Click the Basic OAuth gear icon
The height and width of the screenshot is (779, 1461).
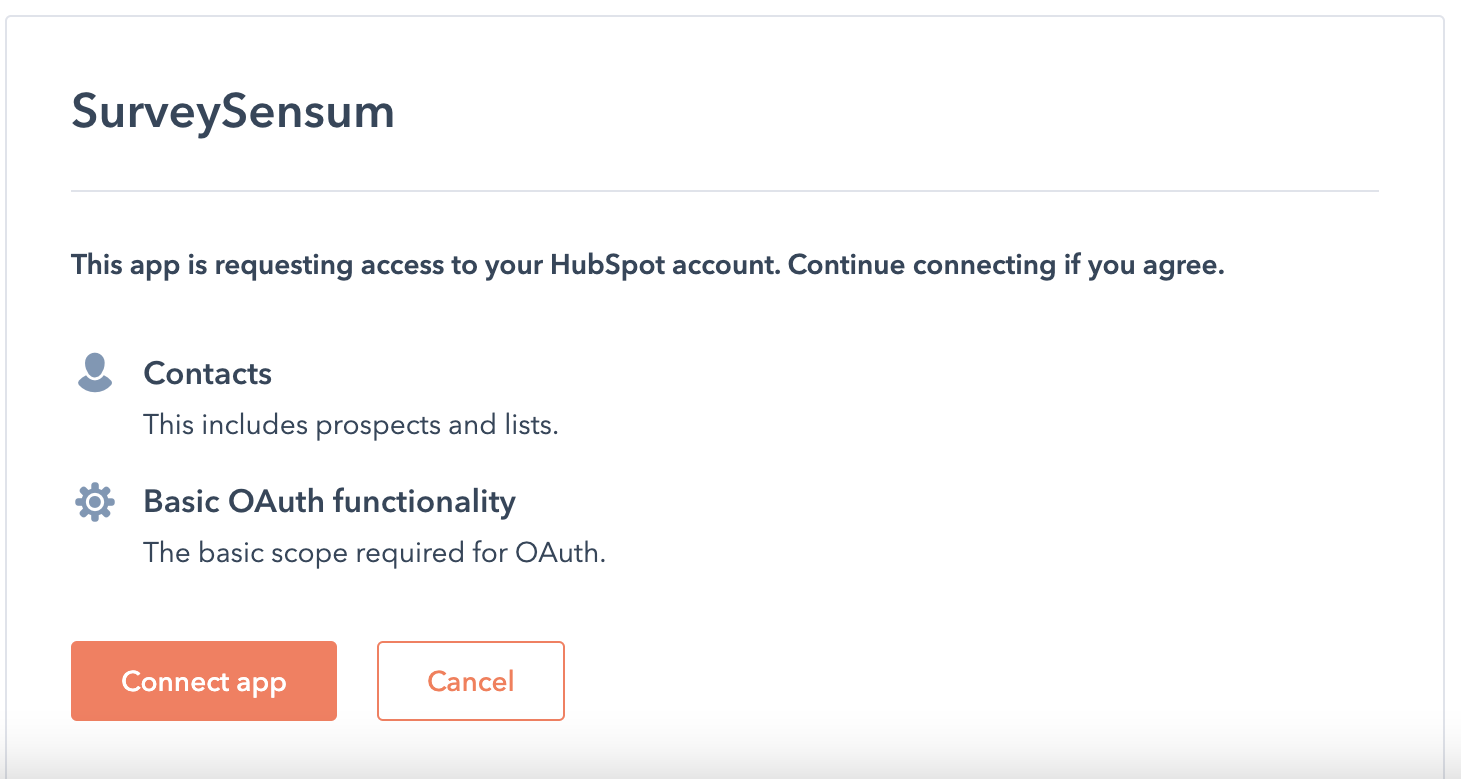pos(95,501)
